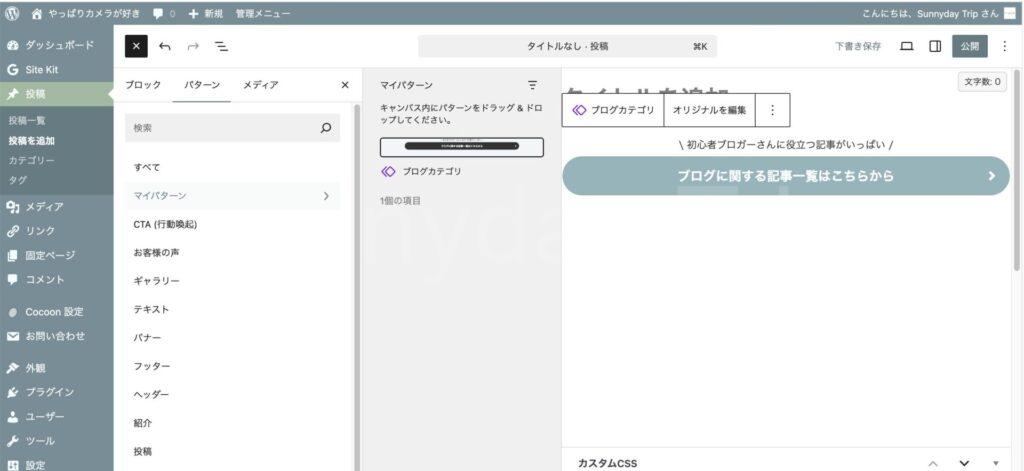This screenshot has width=1024, height=471.
Task: Click the redo arrow in editor toolbar
Action: click(193, 46)
